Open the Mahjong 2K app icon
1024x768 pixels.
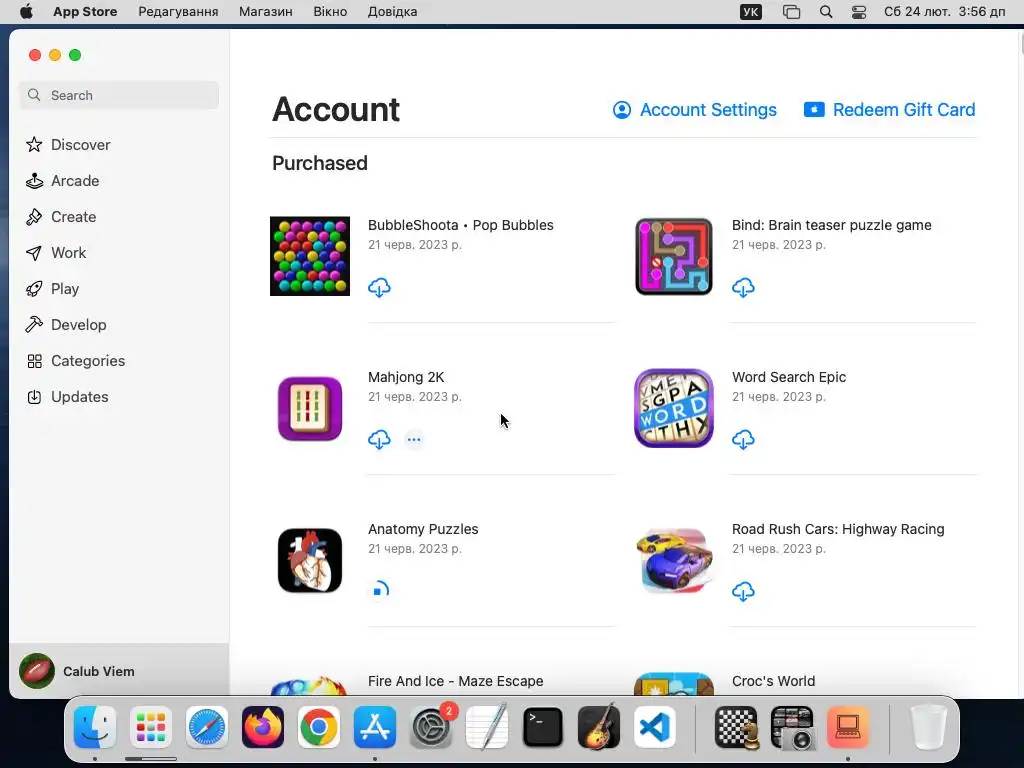310,409
